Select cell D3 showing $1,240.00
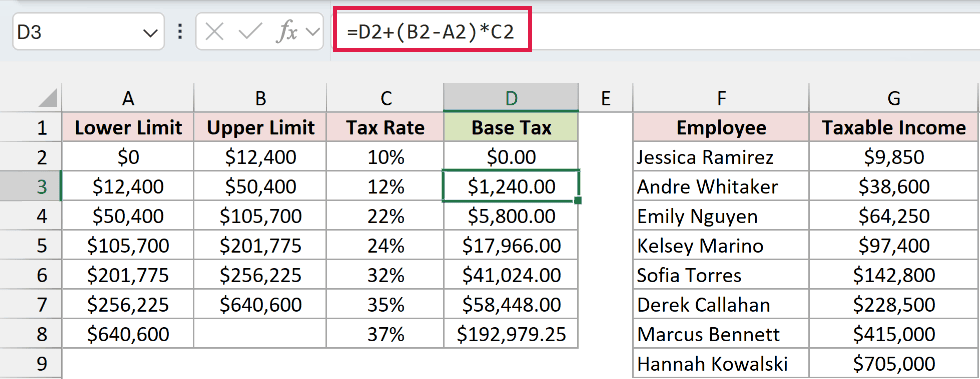 511,186
